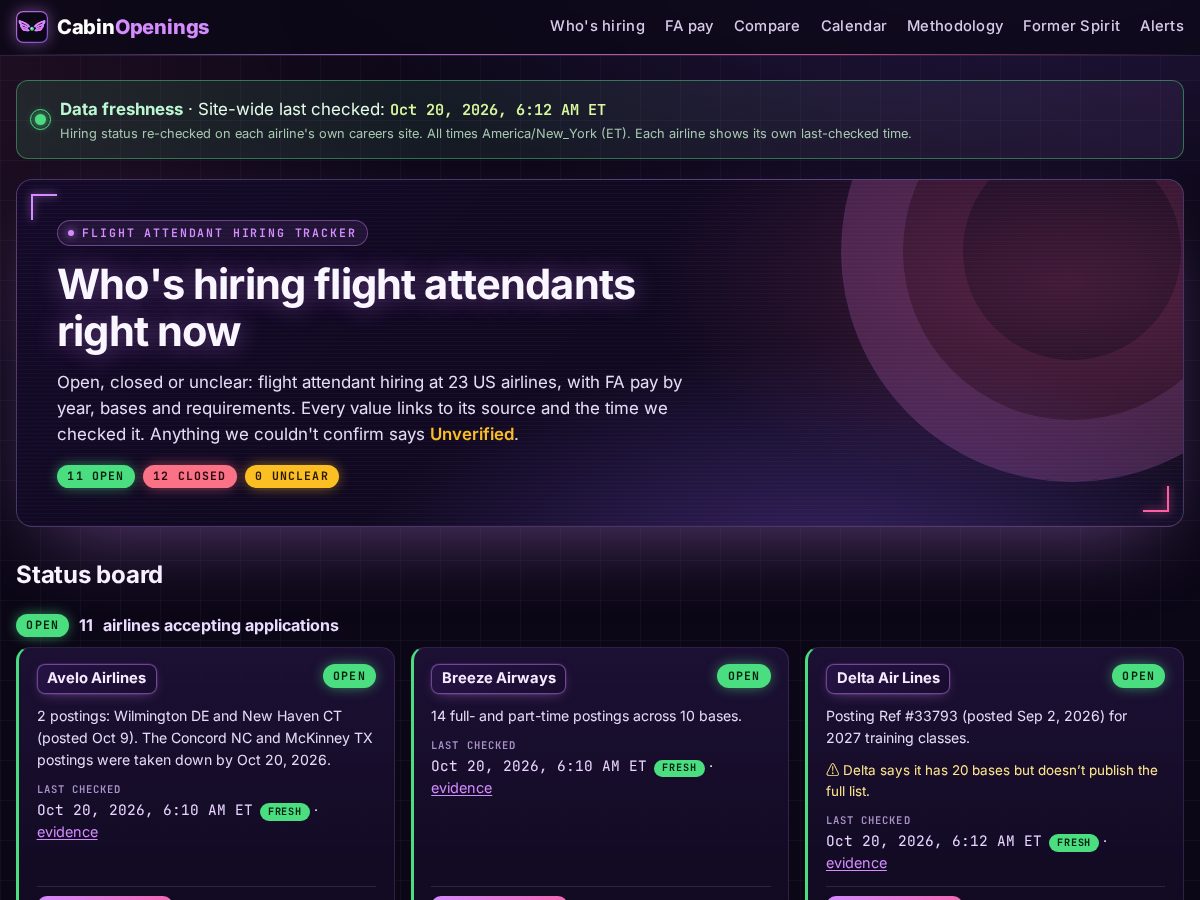Viewport: 1200px width, 900px height.
Task: Click OPEN status badge on Avelo card
Action: [349, 676]
